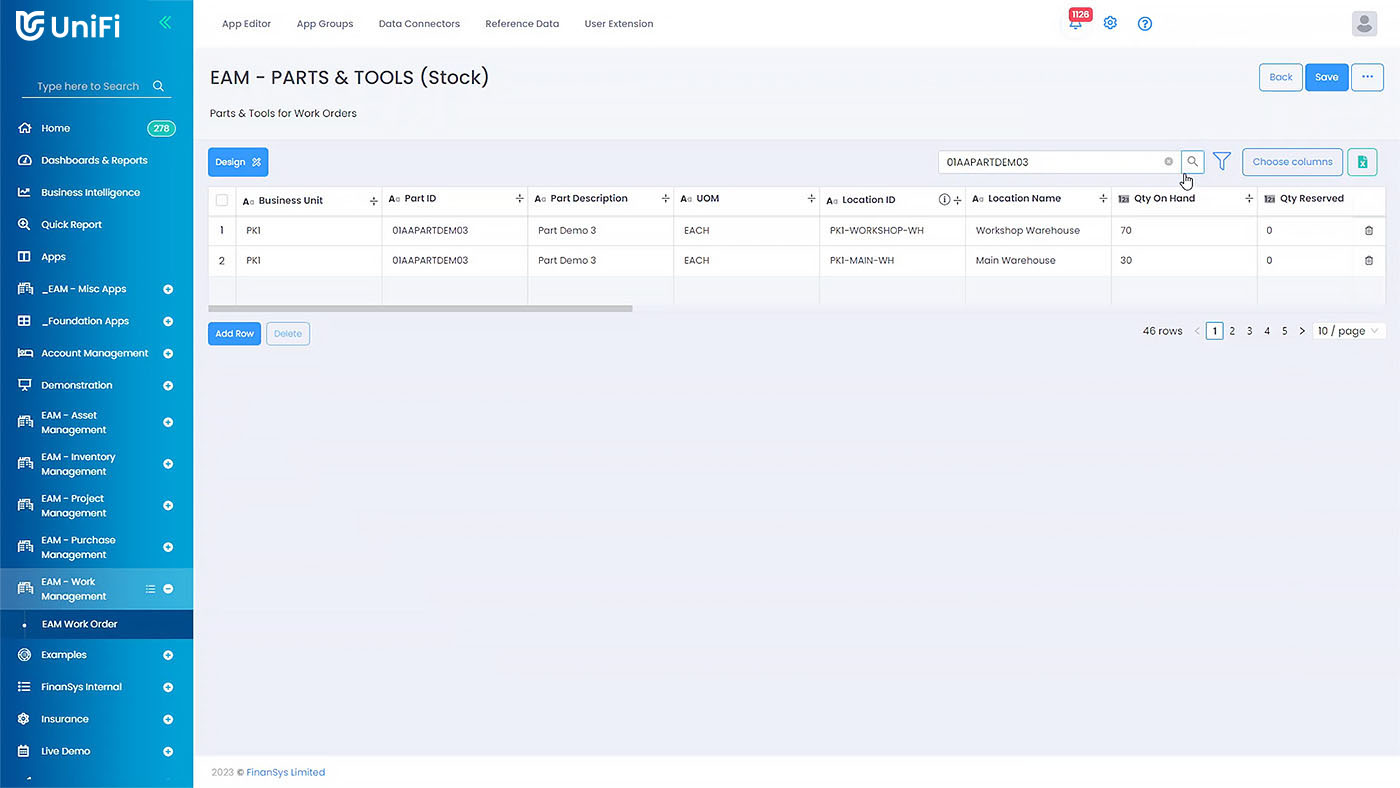Delete the PK1-WORKSHOP-WH row with trash icon
1400x788 pixels.
(1369, 231)
